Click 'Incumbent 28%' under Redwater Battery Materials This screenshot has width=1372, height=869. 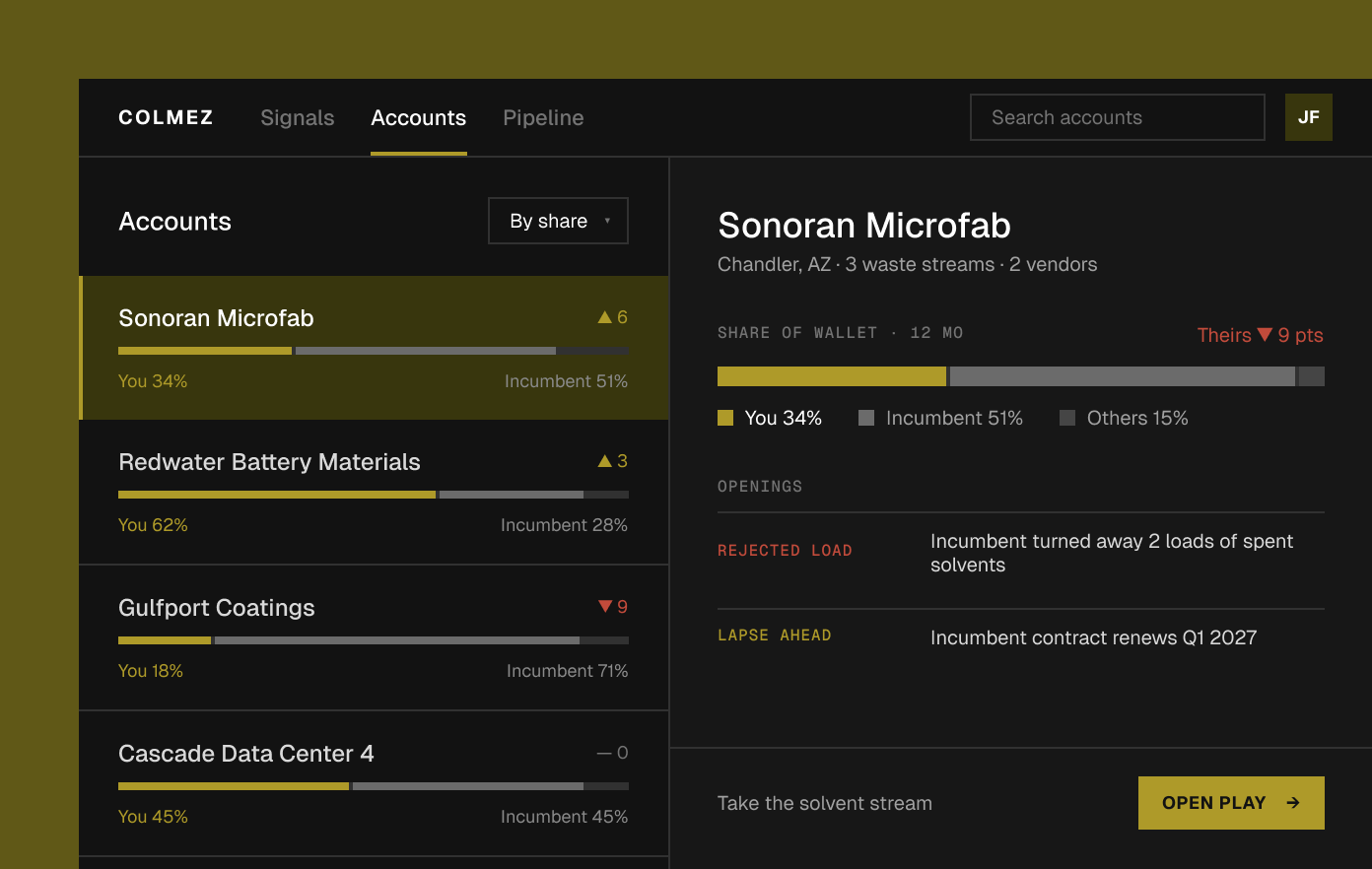click(565, 525)
